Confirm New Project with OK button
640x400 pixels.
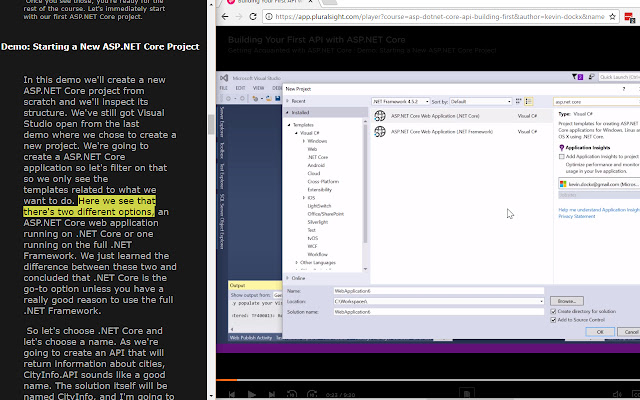pos(600,332)
